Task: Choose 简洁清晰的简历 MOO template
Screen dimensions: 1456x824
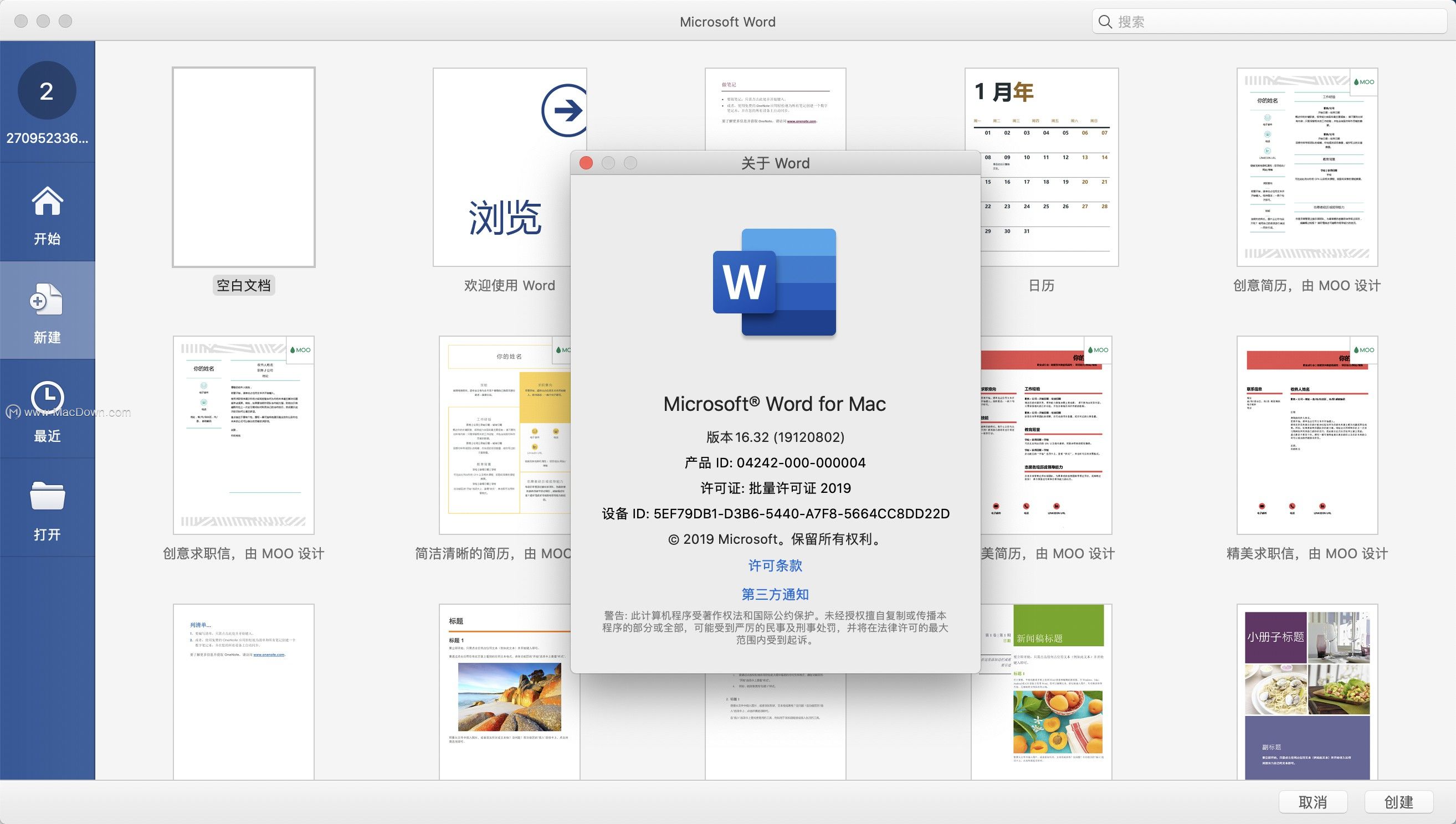Action: (505, 435)
